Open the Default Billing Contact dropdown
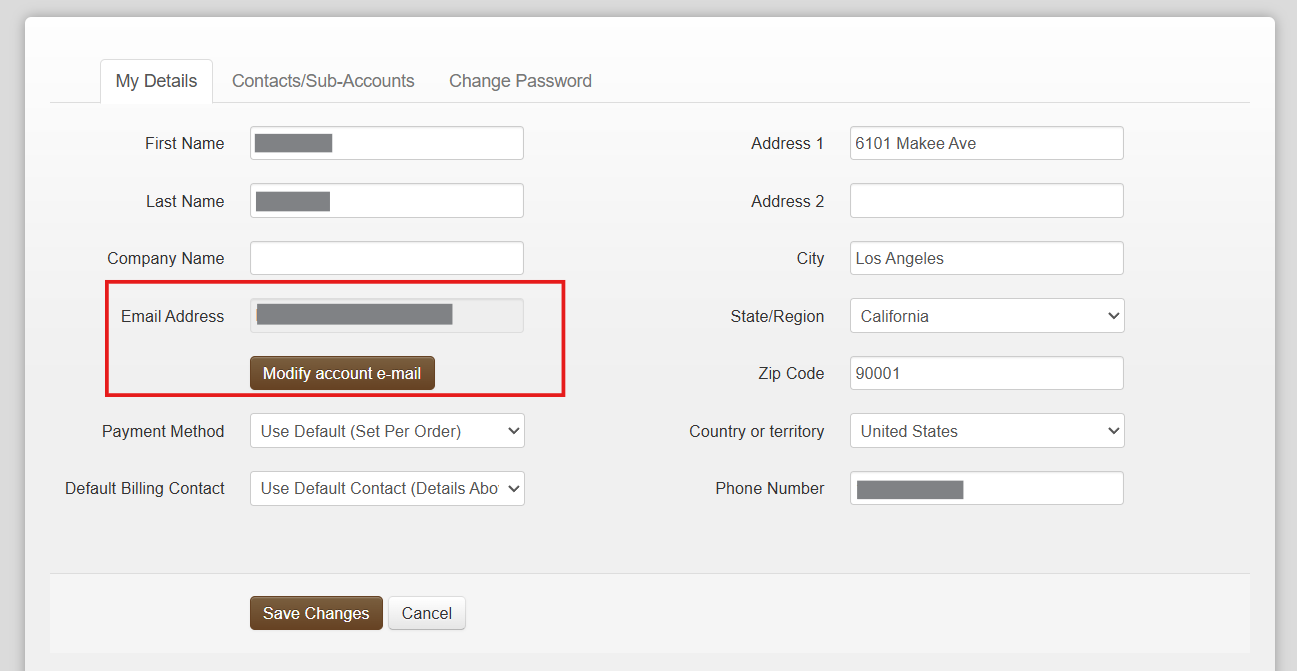The width and height of the screenshot is (1297, 671). [387, 489]
